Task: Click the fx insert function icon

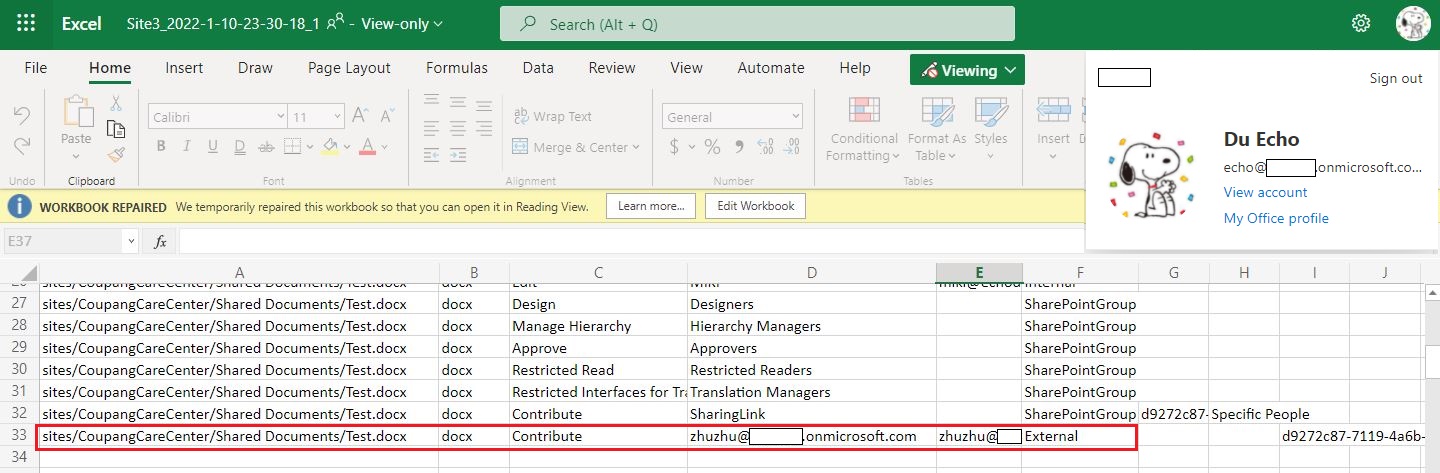Action: pos(160,241)
